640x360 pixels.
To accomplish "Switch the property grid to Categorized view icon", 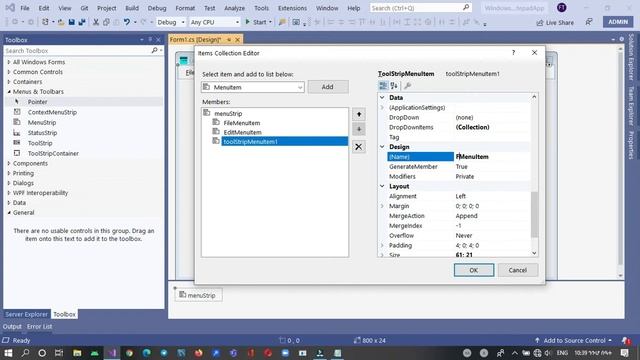I will (383, 86).
